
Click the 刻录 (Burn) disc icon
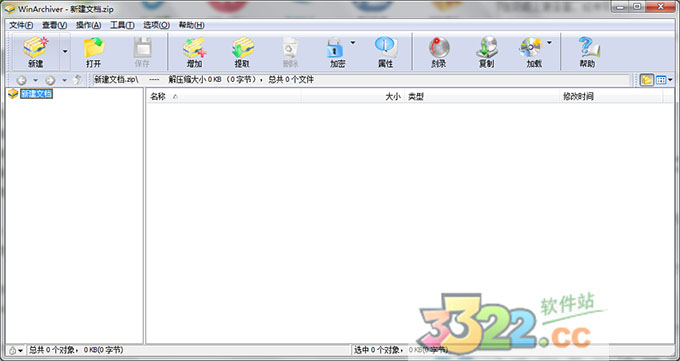[439, 48]
